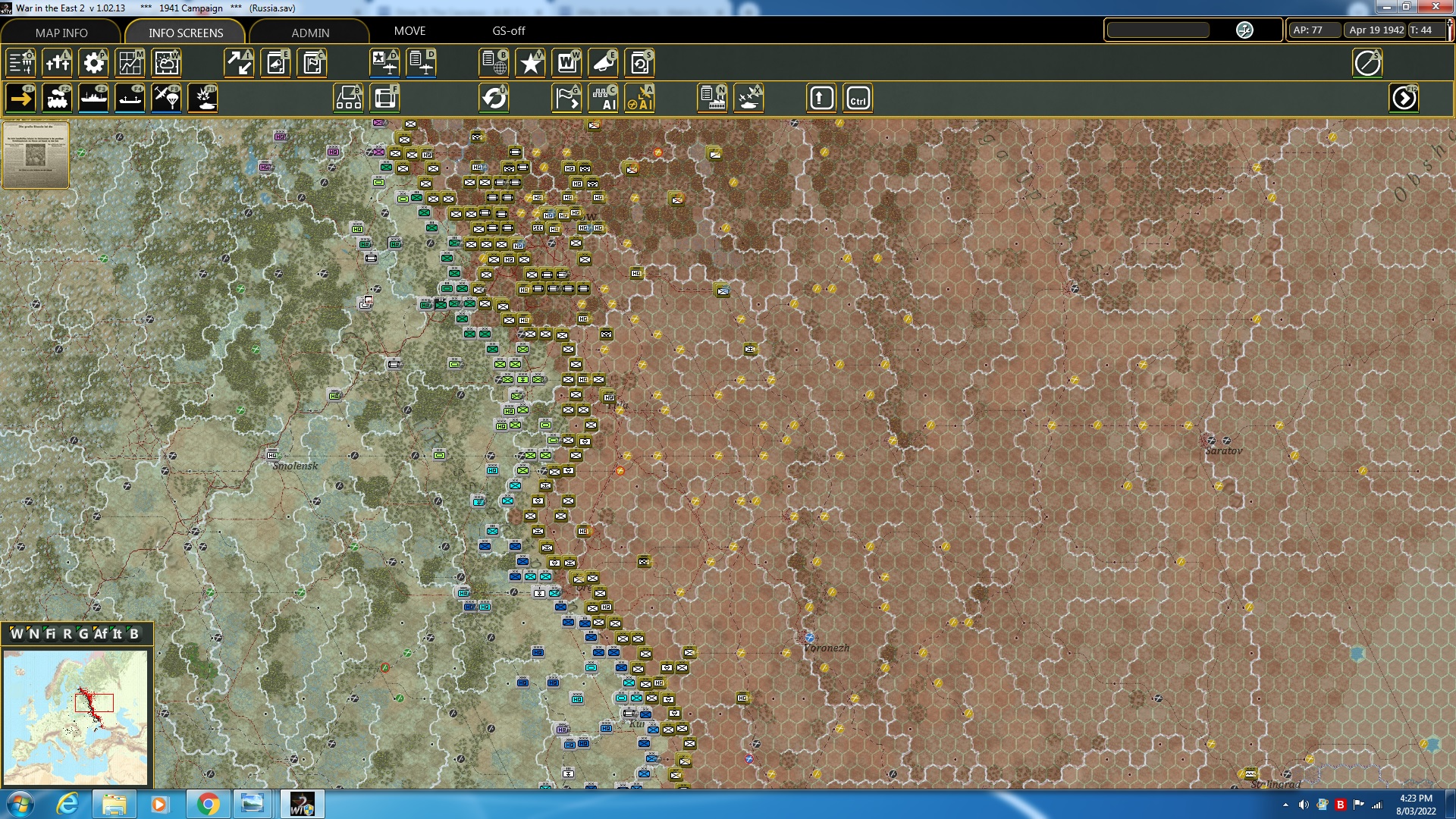The height and width of the screenshot is (819, 1456).
Task: Open the factory production list icon (N)
Action: pyautogui.click(x=712, y=99)
